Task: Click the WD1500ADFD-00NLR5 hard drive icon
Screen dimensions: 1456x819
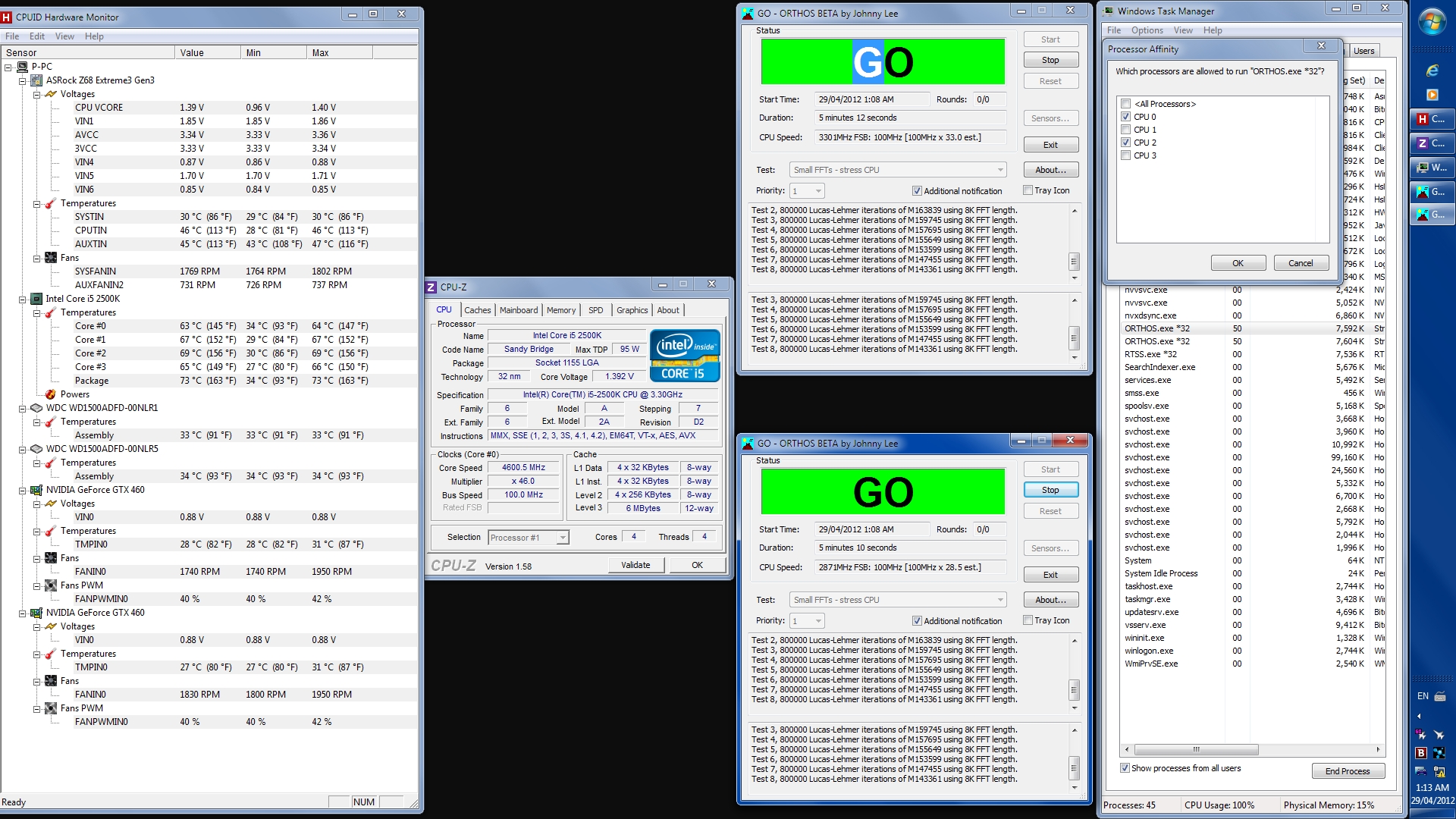Action: pyautogui.click(x=36, y=449)
